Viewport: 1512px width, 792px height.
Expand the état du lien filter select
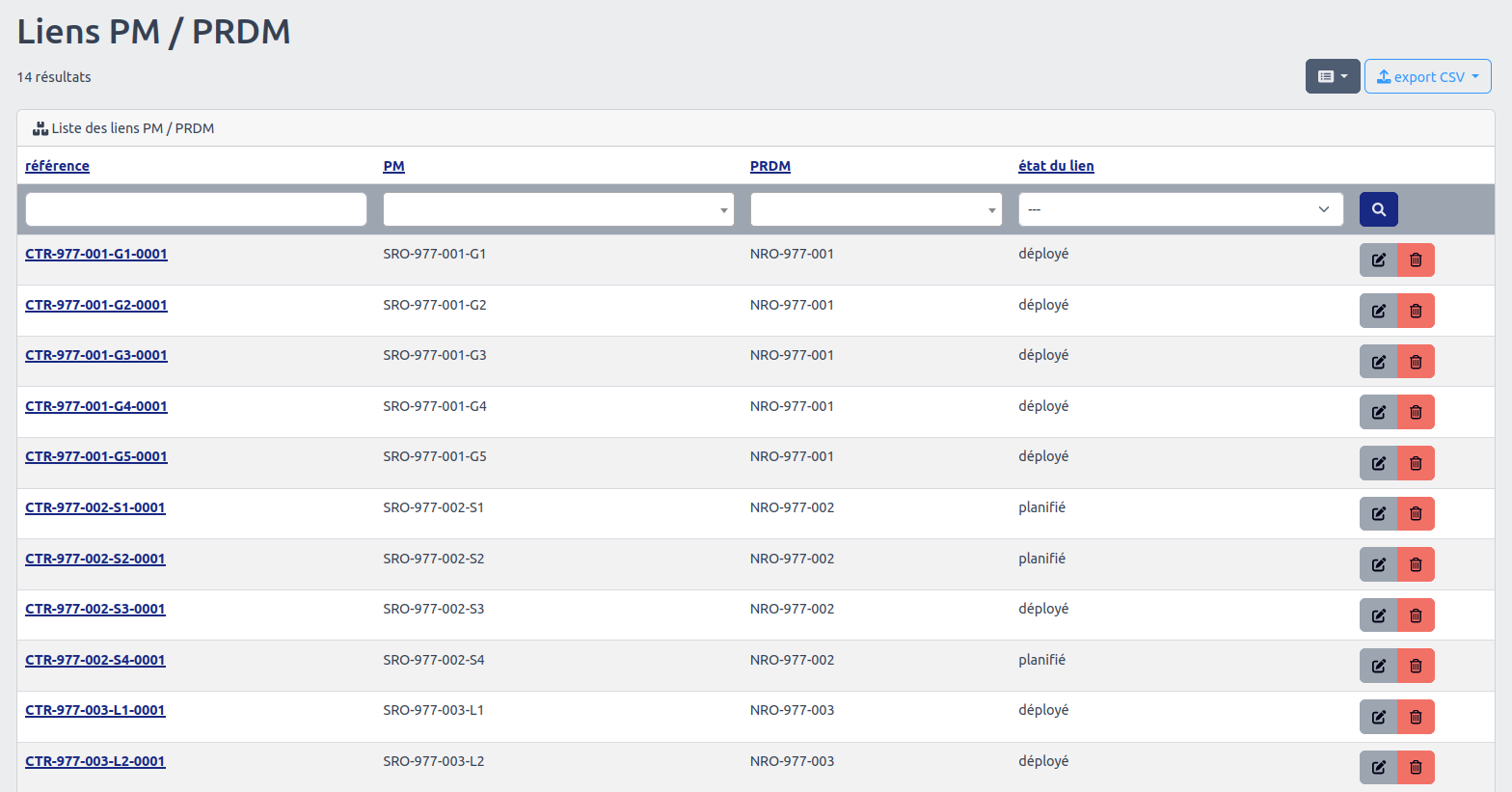click(1180, 209)
